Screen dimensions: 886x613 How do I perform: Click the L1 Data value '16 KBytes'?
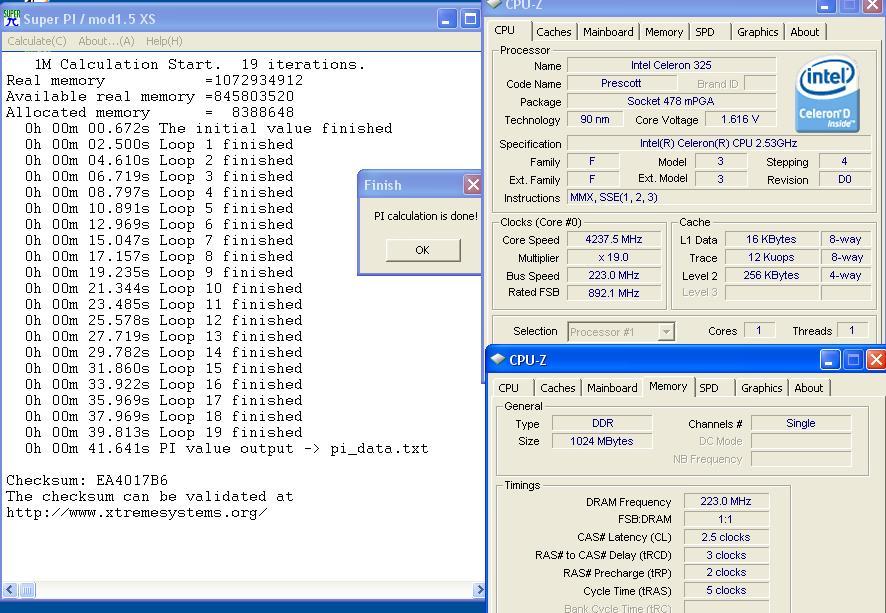tap(771, 240)
